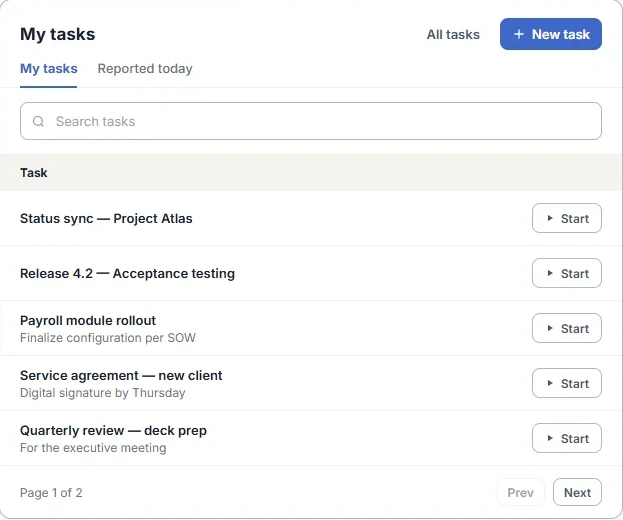Start the Status sync — Project Atlas task
623x520 pixels.
(567, 218)
